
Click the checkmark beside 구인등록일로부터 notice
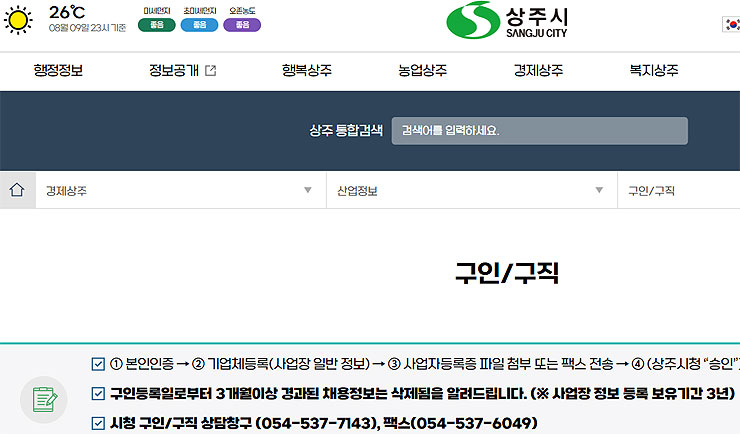(98, 393)
